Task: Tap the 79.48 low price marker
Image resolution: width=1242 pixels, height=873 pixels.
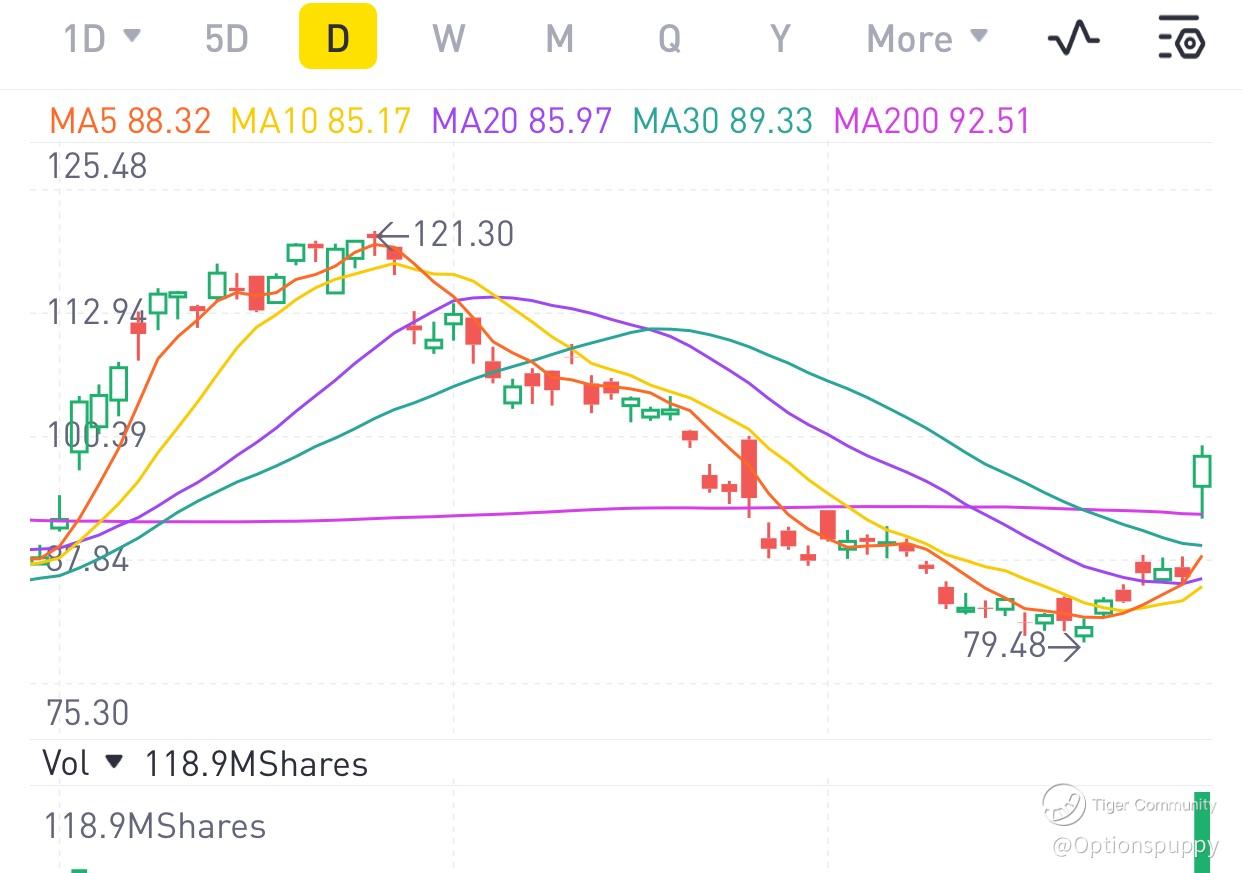Action: (1022, 646)
